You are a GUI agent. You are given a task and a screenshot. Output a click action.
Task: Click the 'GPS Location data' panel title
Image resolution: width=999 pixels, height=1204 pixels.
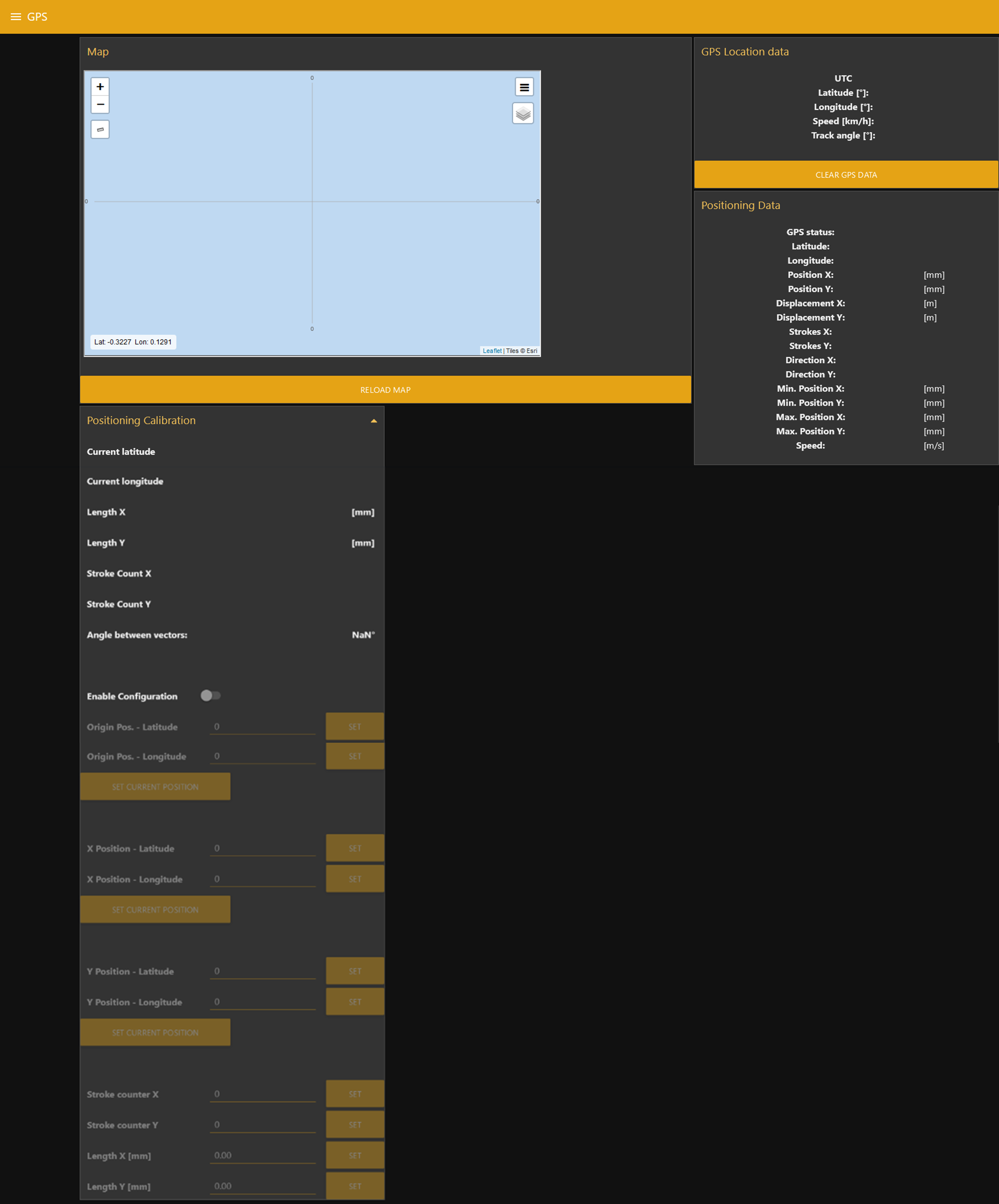[x=745, y=52]
